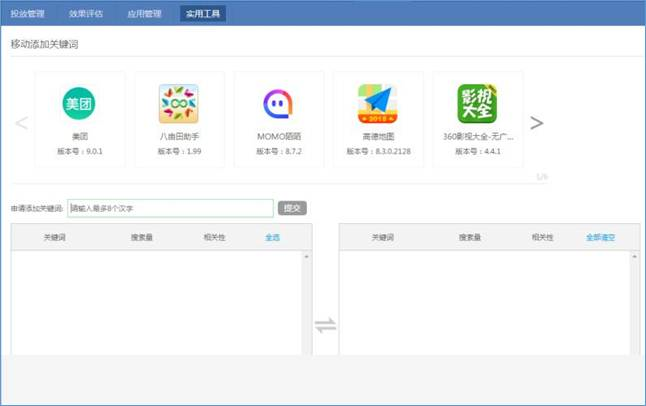Focus the keyword application input field
Image resolution: width=646 pixels, height=406 pixels.
click(170, 208)
